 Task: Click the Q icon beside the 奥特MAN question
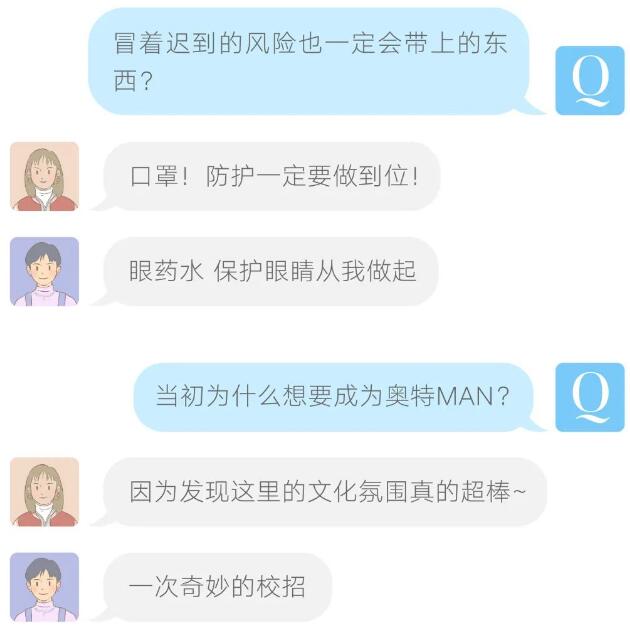coord(590,397)
